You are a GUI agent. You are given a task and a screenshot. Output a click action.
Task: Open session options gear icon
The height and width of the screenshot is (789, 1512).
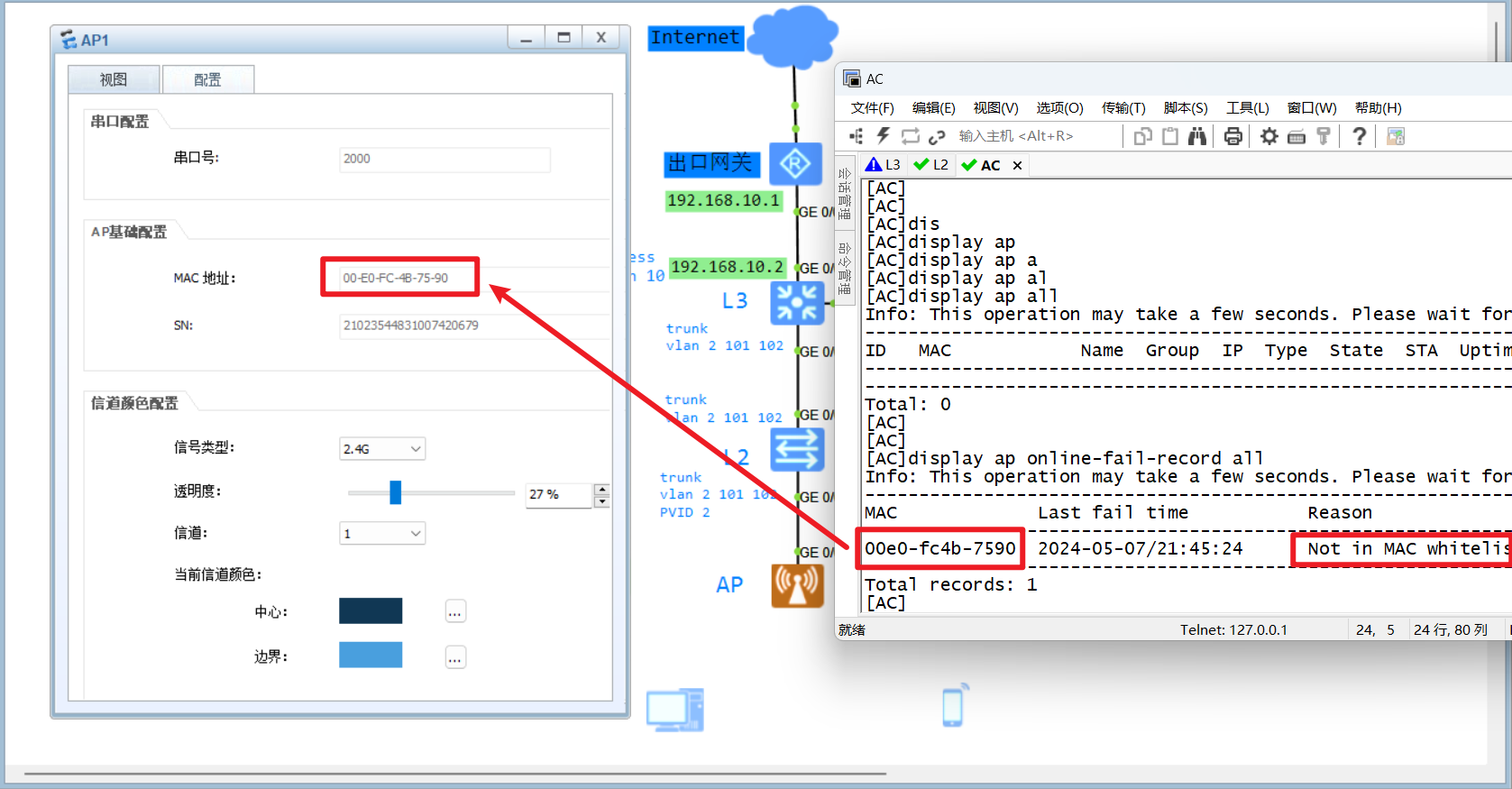1269,136
